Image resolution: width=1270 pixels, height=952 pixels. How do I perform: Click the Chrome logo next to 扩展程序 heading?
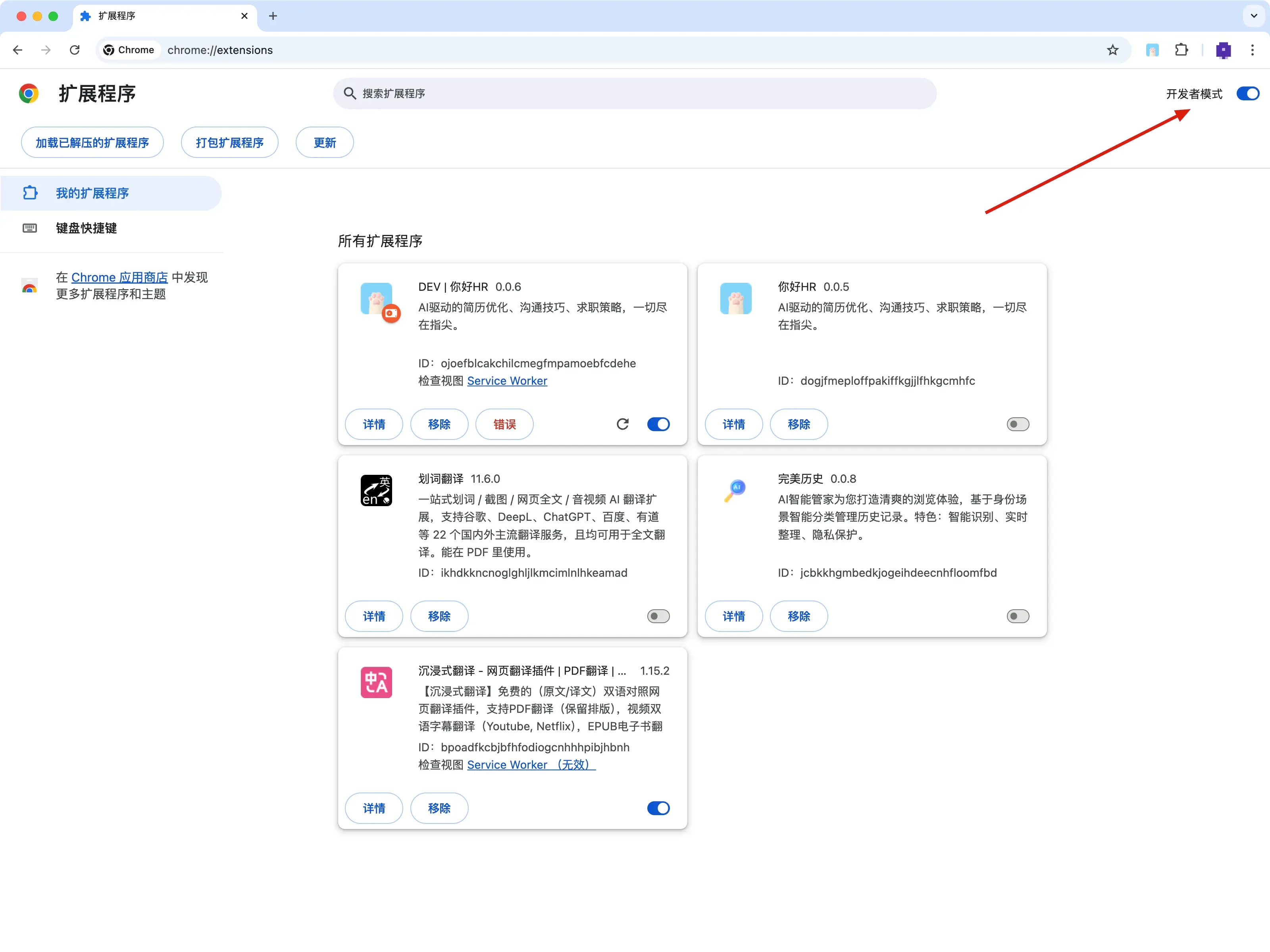(x=28, y=93)
